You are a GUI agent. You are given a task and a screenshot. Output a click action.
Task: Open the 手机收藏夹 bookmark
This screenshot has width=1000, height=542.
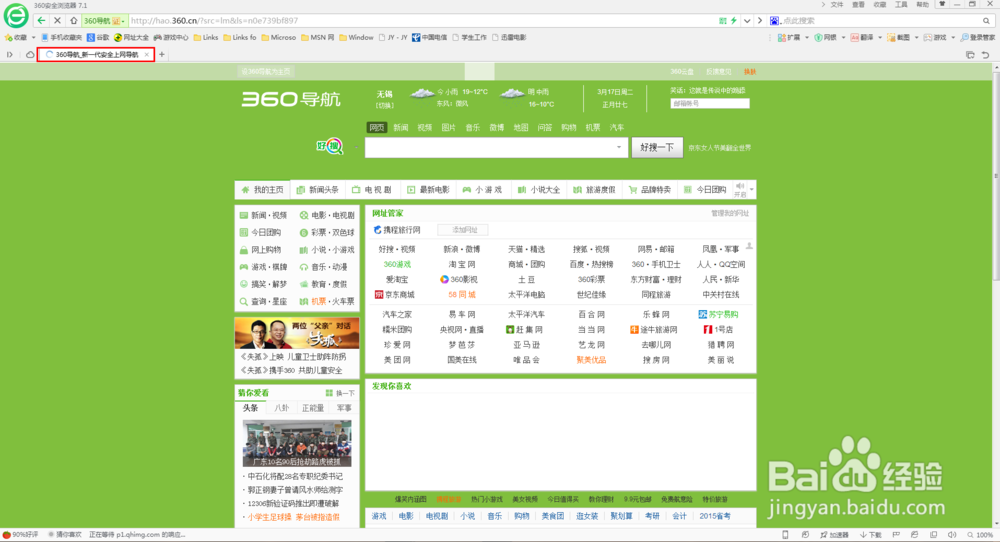pos(61,38)
